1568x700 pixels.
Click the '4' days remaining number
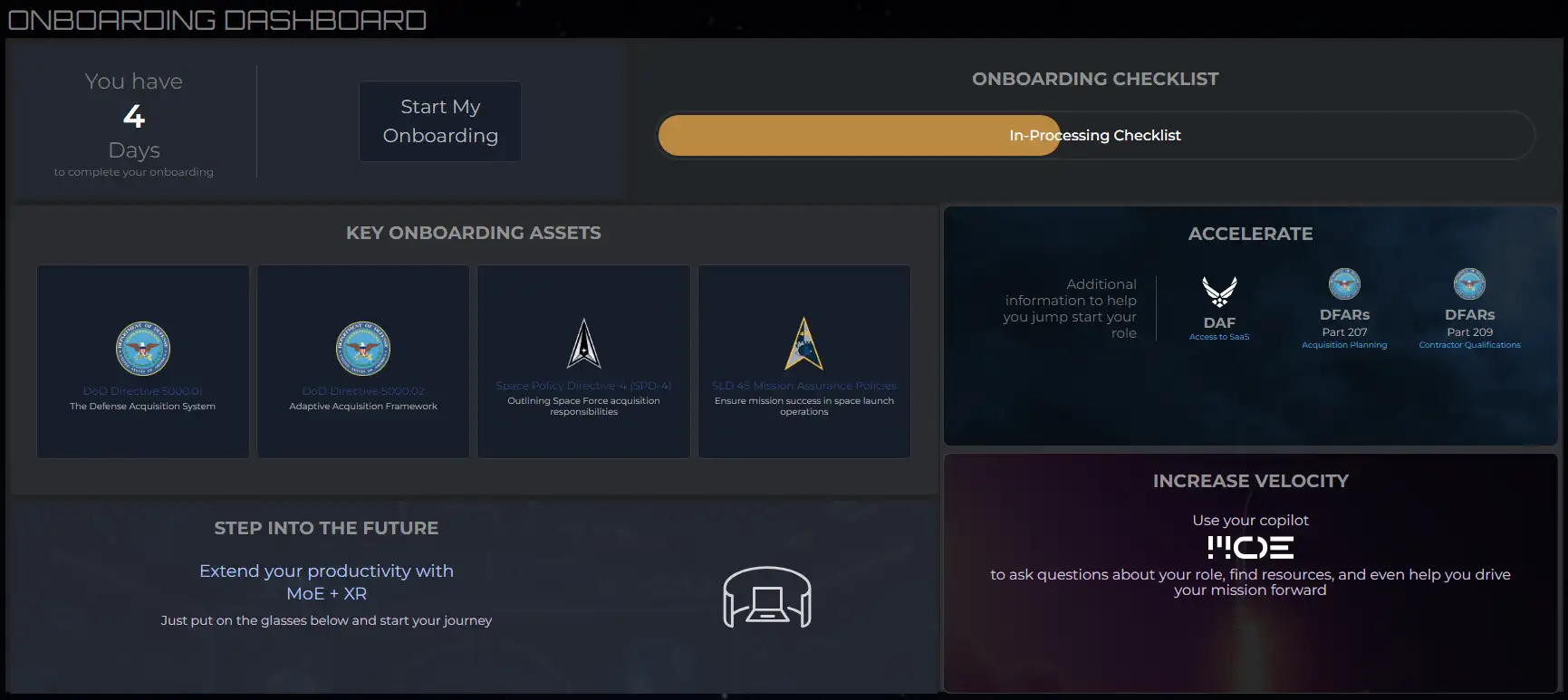(134, 116)
